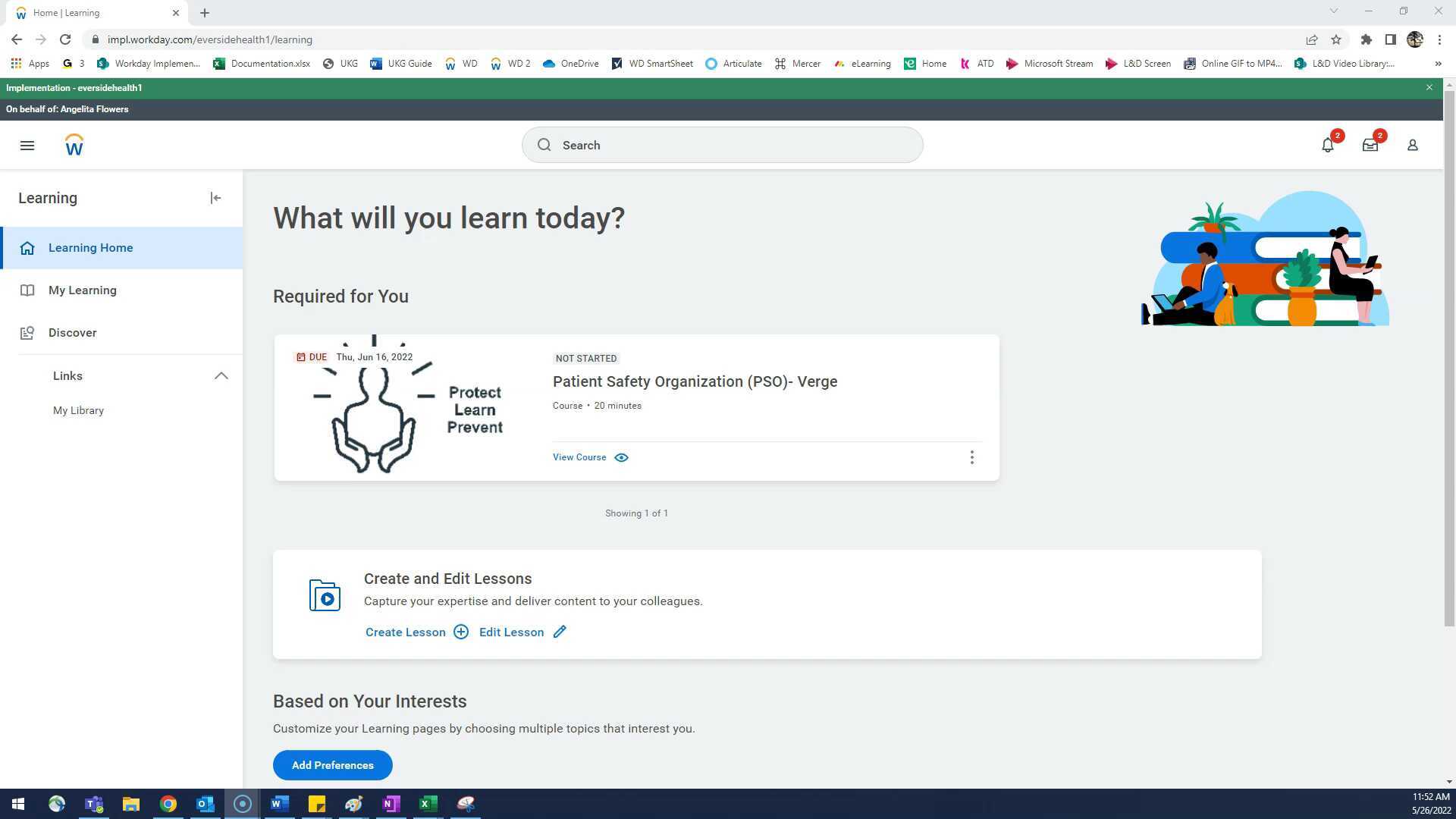Viewport: 1456px width, 819px height.
Task: Open the three-dot menu on the PSO course card
Action: [972, 457]
